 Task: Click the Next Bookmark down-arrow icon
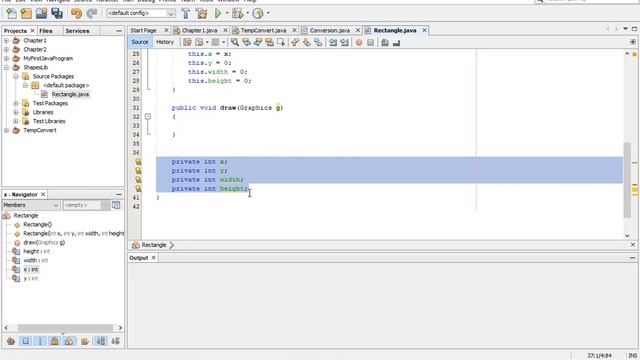click(307, 42)
